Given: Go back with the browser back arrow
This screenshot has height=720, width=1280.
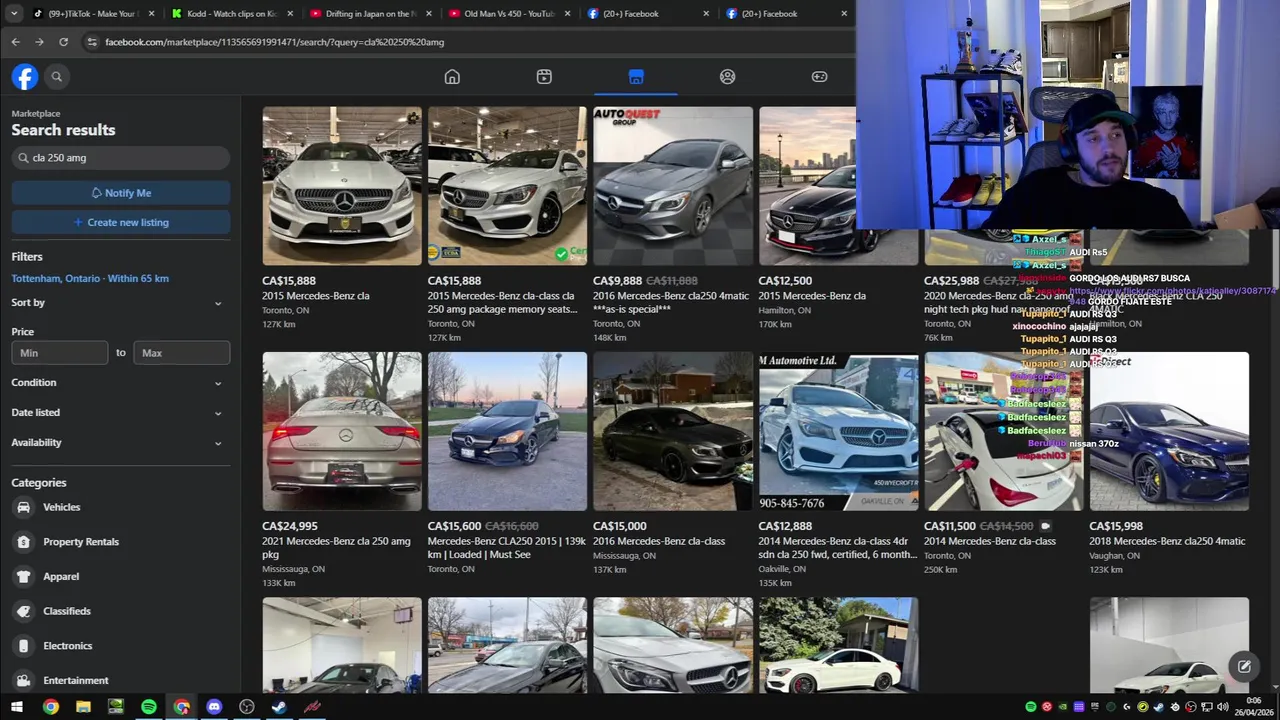Looking at the screenshot, I should tap(15, 42).
